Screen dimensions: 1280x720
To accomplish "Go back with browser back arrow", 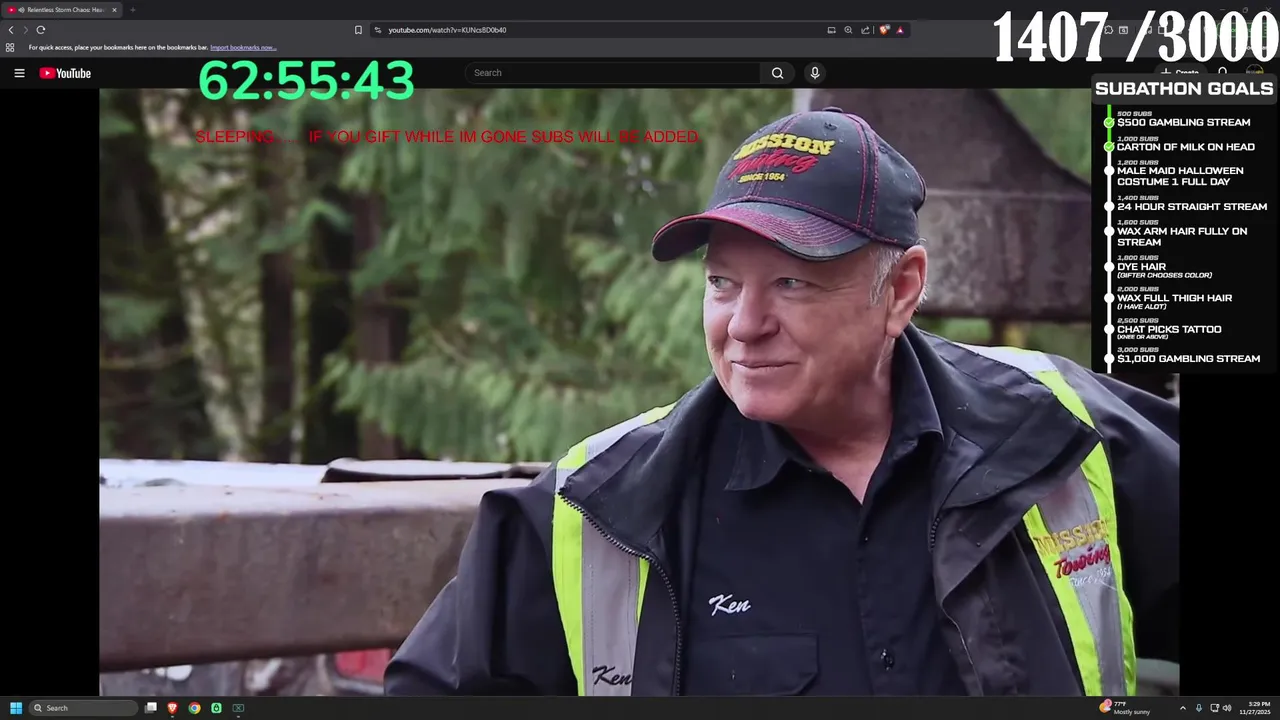I will (11, 30).
